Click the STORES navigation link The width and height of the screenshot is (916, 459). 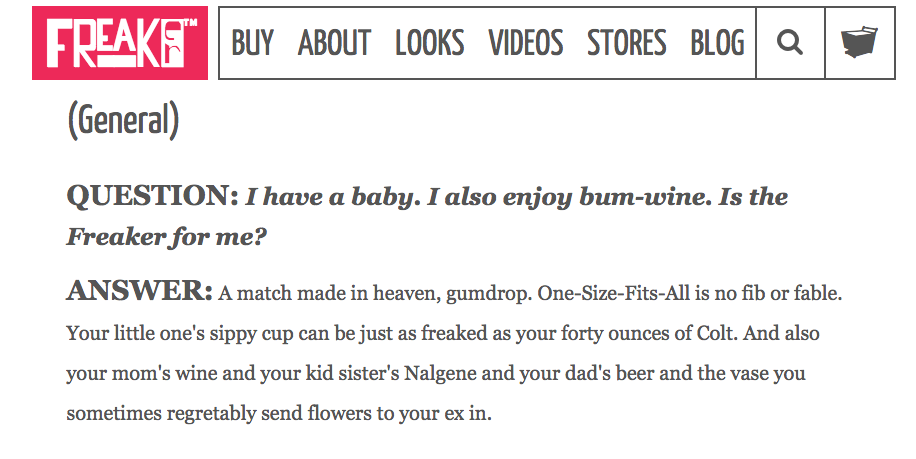click(626, 43)
